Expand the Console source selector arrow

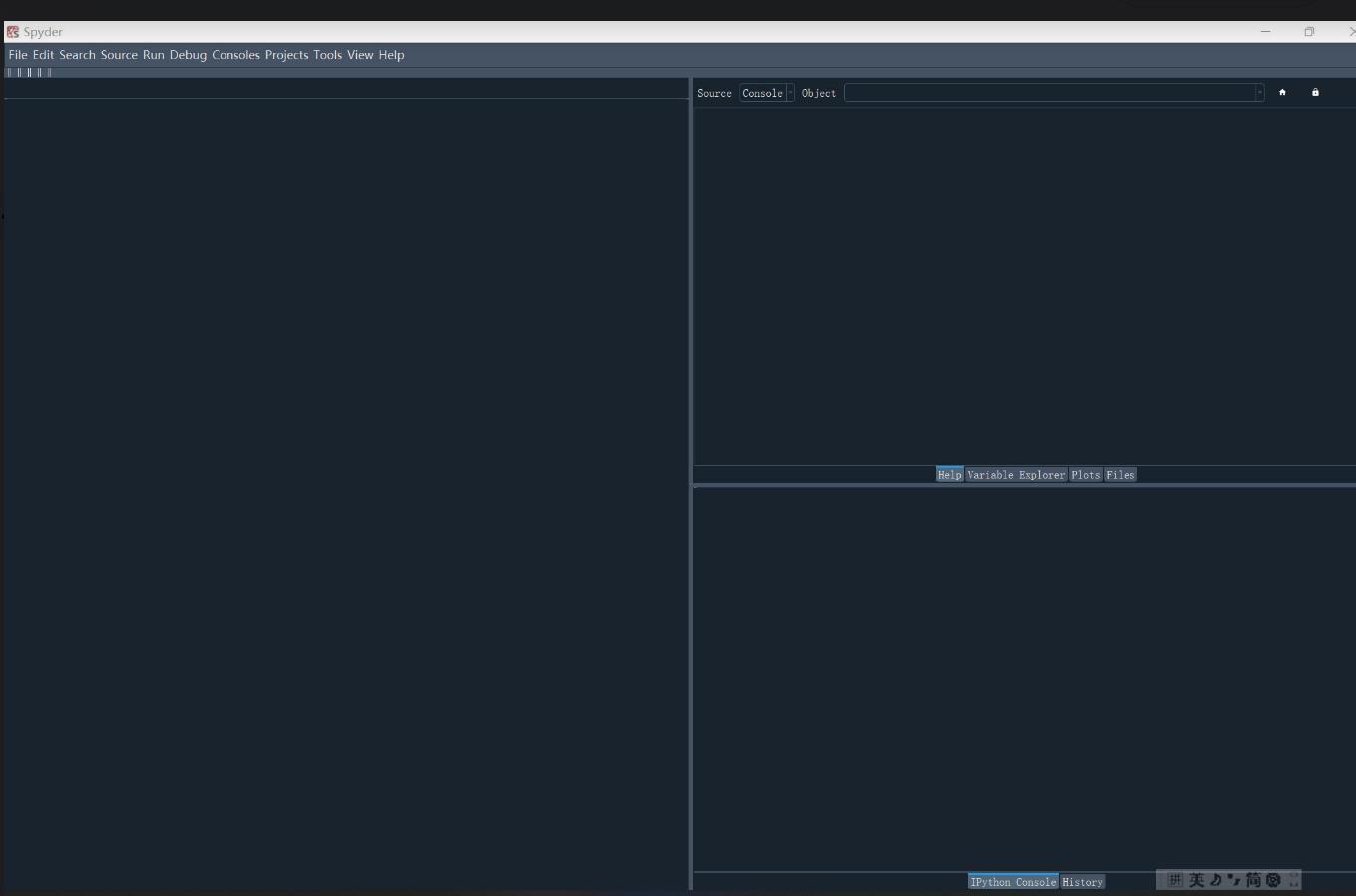(789, 92)
